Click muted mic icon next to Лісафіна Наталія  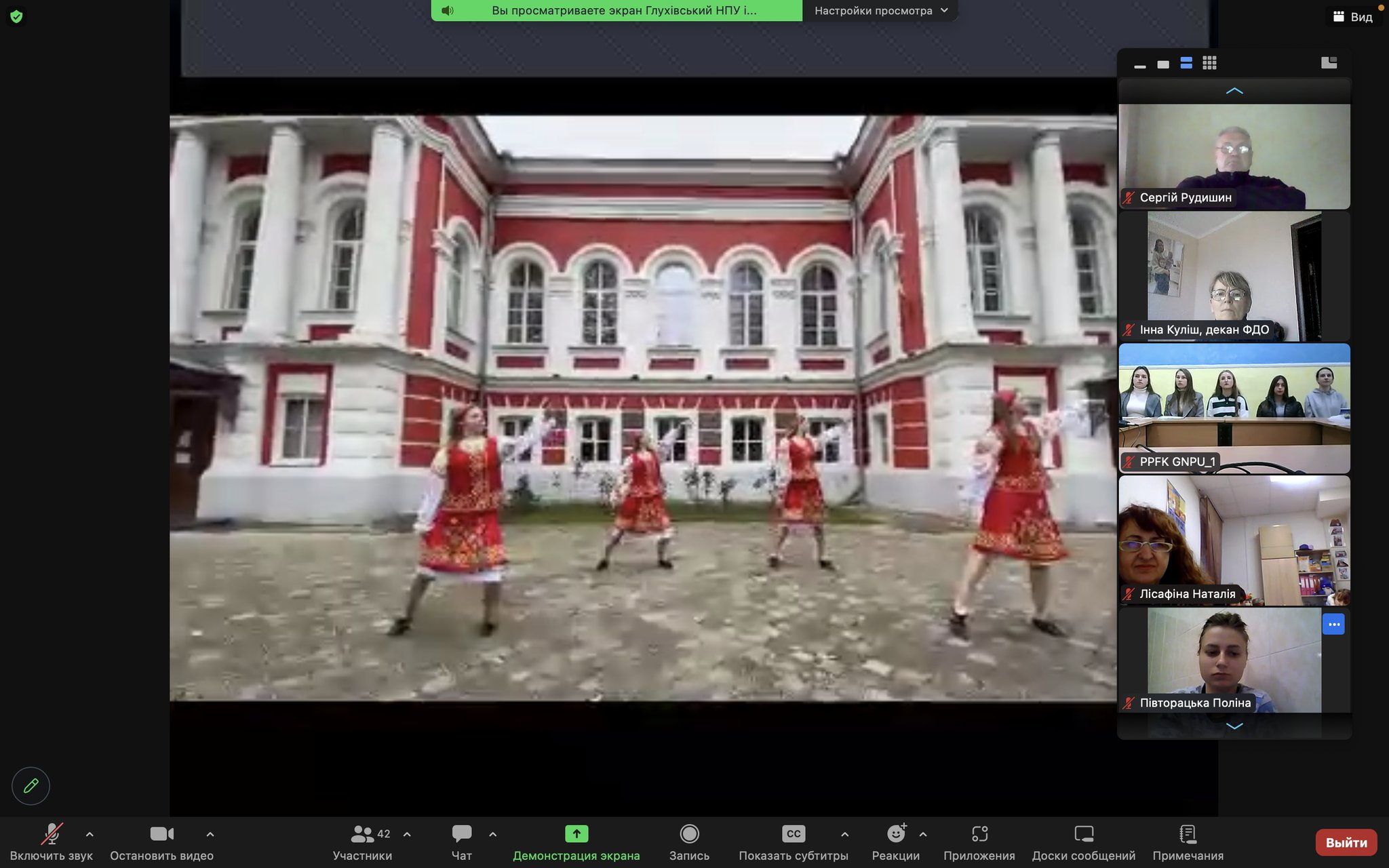pyautogui.click(x=1129, y=594)
